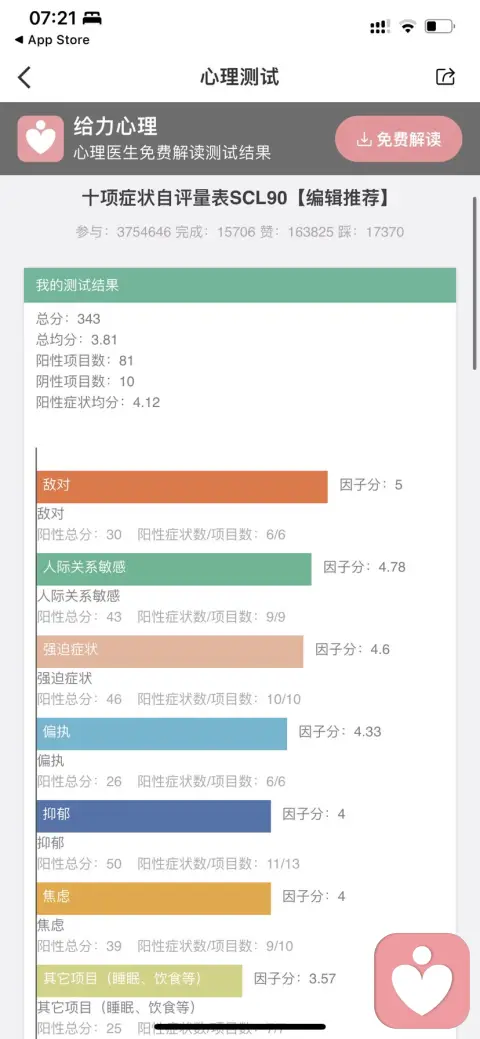Select the green 人际关系敏感 bar
Viewport: 480px width, 1039px height.
(x=174, y=569)
